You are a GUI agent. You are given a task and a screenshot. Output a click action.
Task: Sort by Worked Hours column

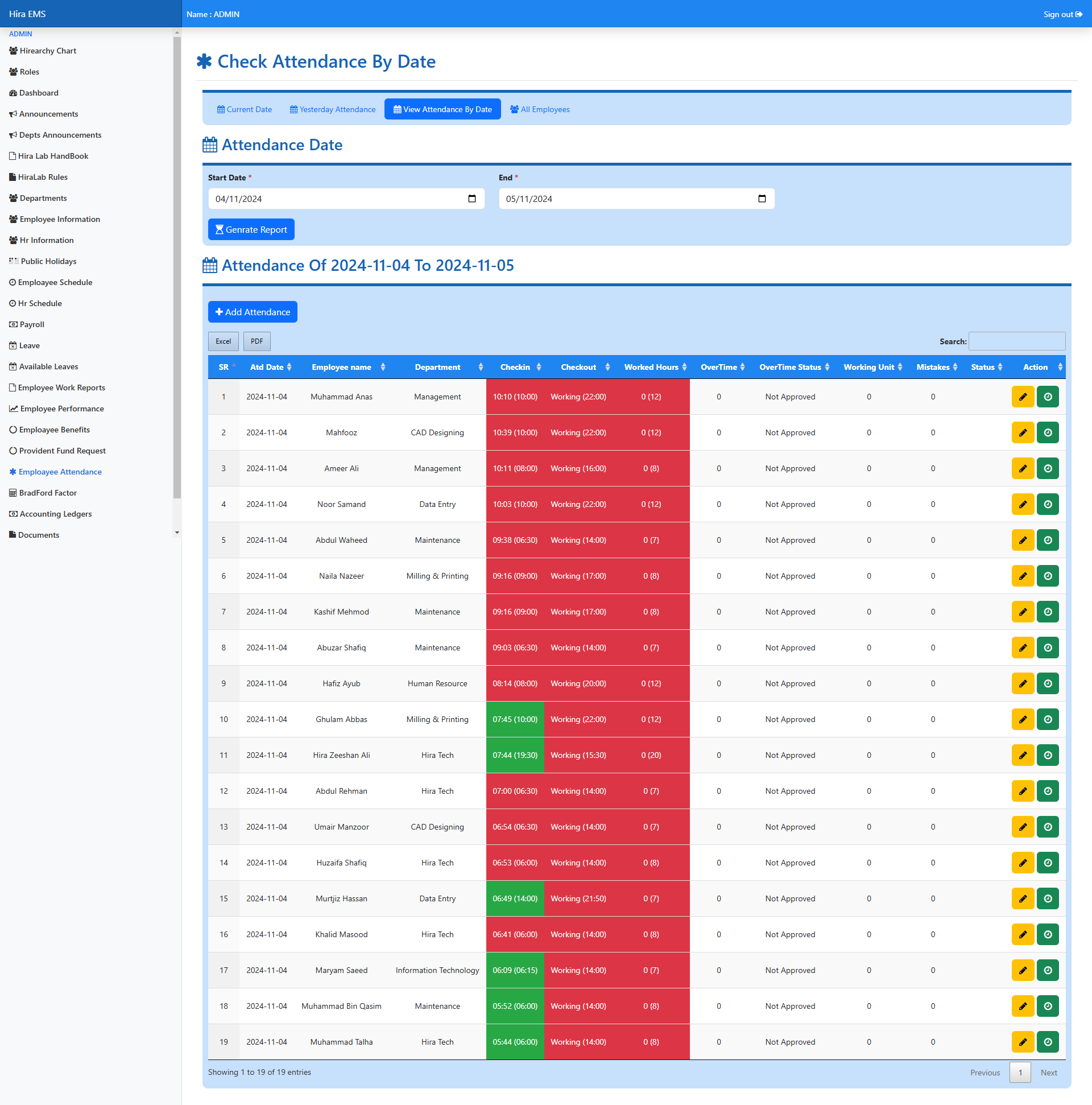pos(651,367)
